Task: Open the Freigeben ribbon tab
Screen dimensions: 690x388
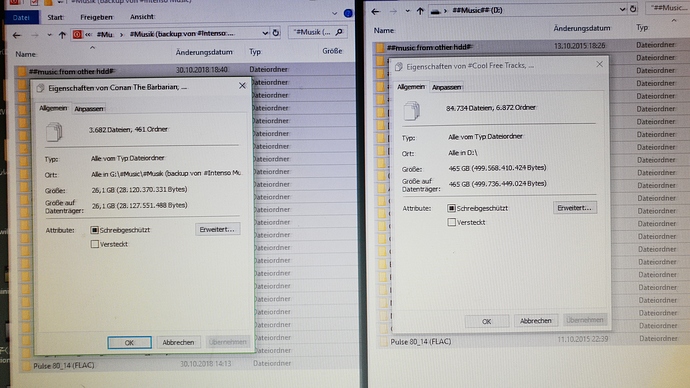Action: coord(96,17)
